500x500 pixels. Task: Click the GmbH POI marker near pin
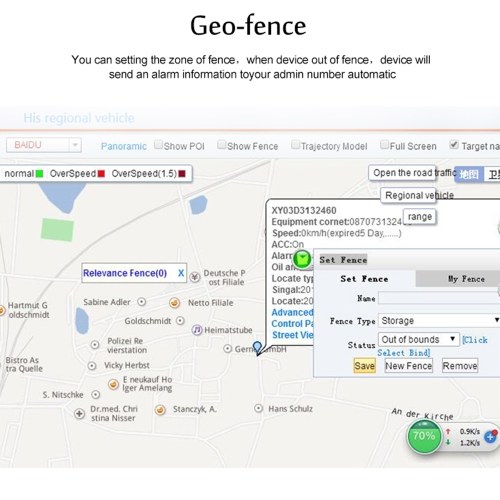227,349
